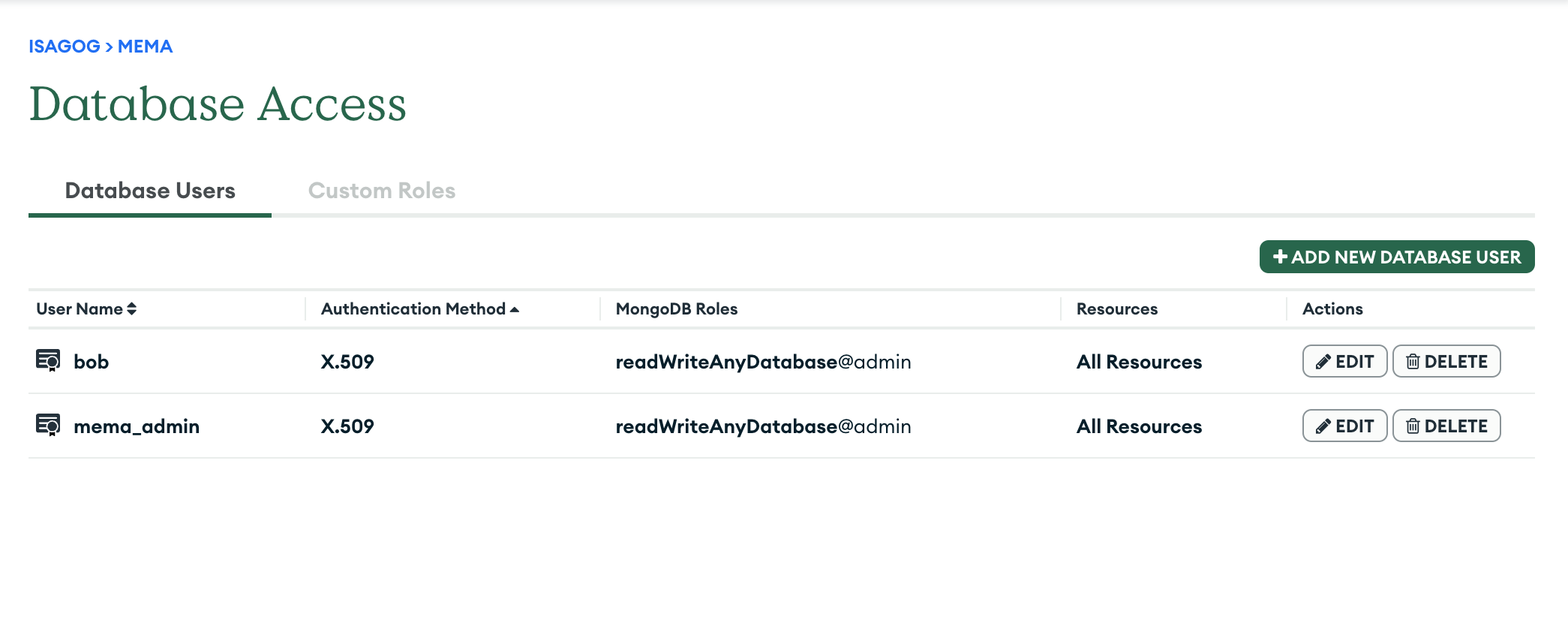The height and width of the screenshot is (635, 1568).
Task: Open the MEMA project breadcrumb link
Action: pos(145,47)
